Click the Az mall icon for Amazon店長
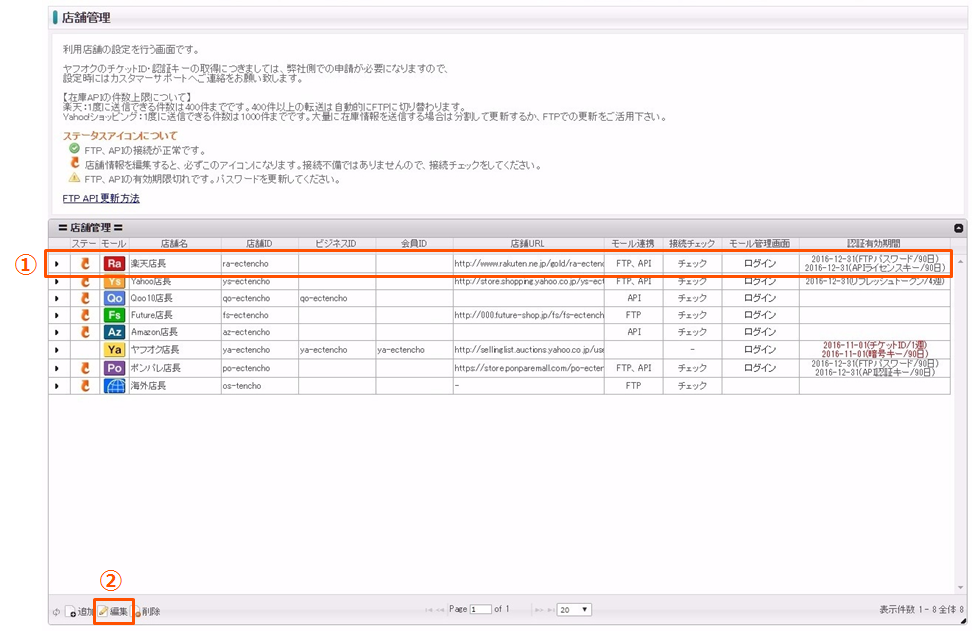 click(x=114, y=332)
